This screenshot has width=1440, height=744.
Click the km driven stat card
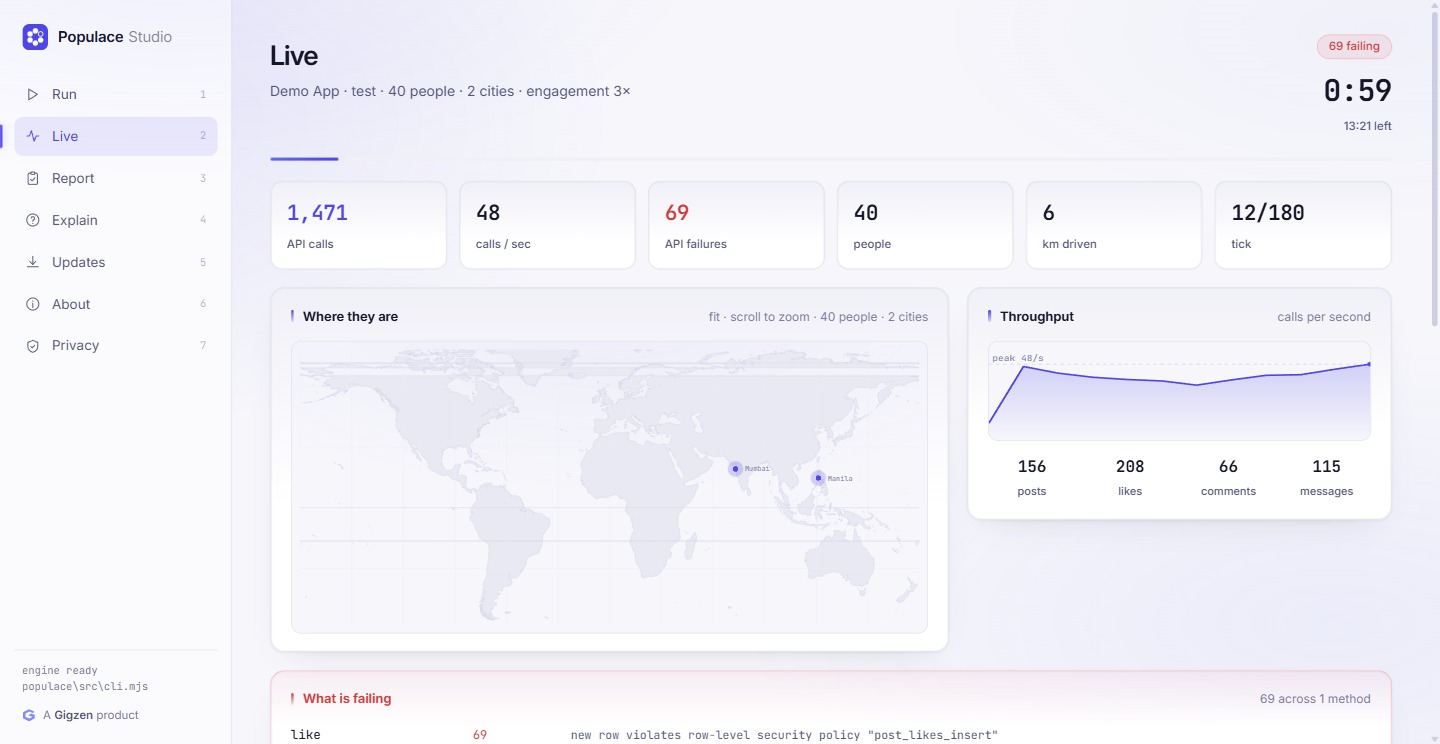tap(1114, 225)
